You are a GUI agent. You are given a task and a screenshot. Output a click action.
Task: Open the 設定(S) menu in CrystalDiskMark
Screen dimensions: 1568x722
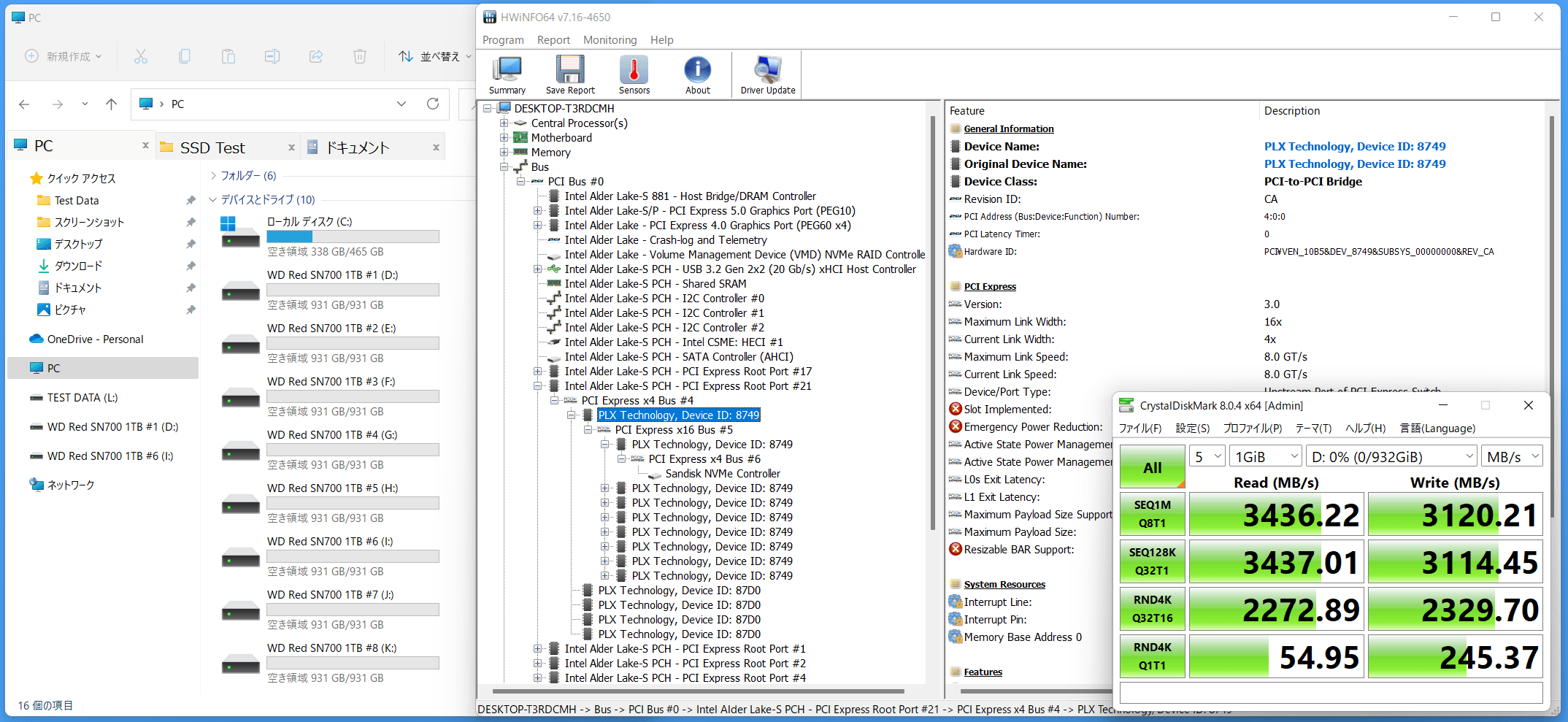[x=1192, y=429]
